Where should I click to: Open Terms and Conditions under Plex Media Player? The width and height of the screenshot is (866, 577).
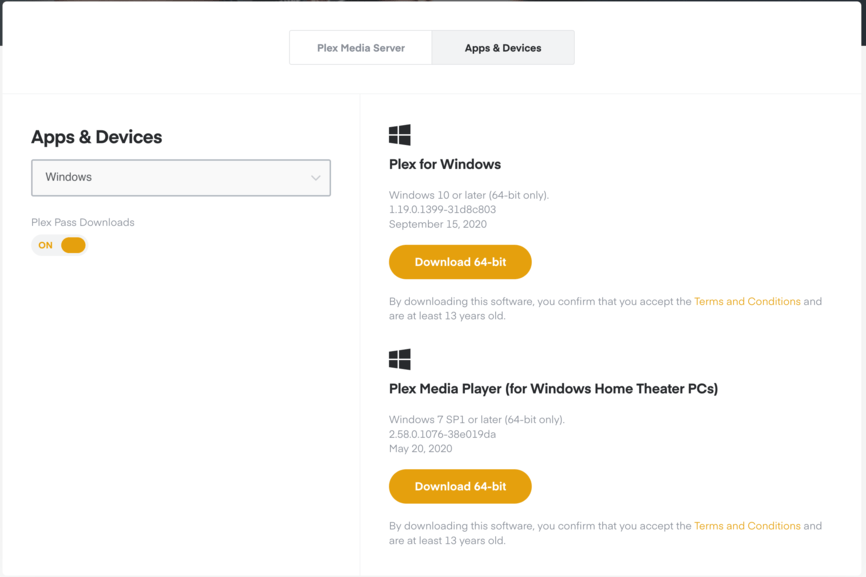747,526
